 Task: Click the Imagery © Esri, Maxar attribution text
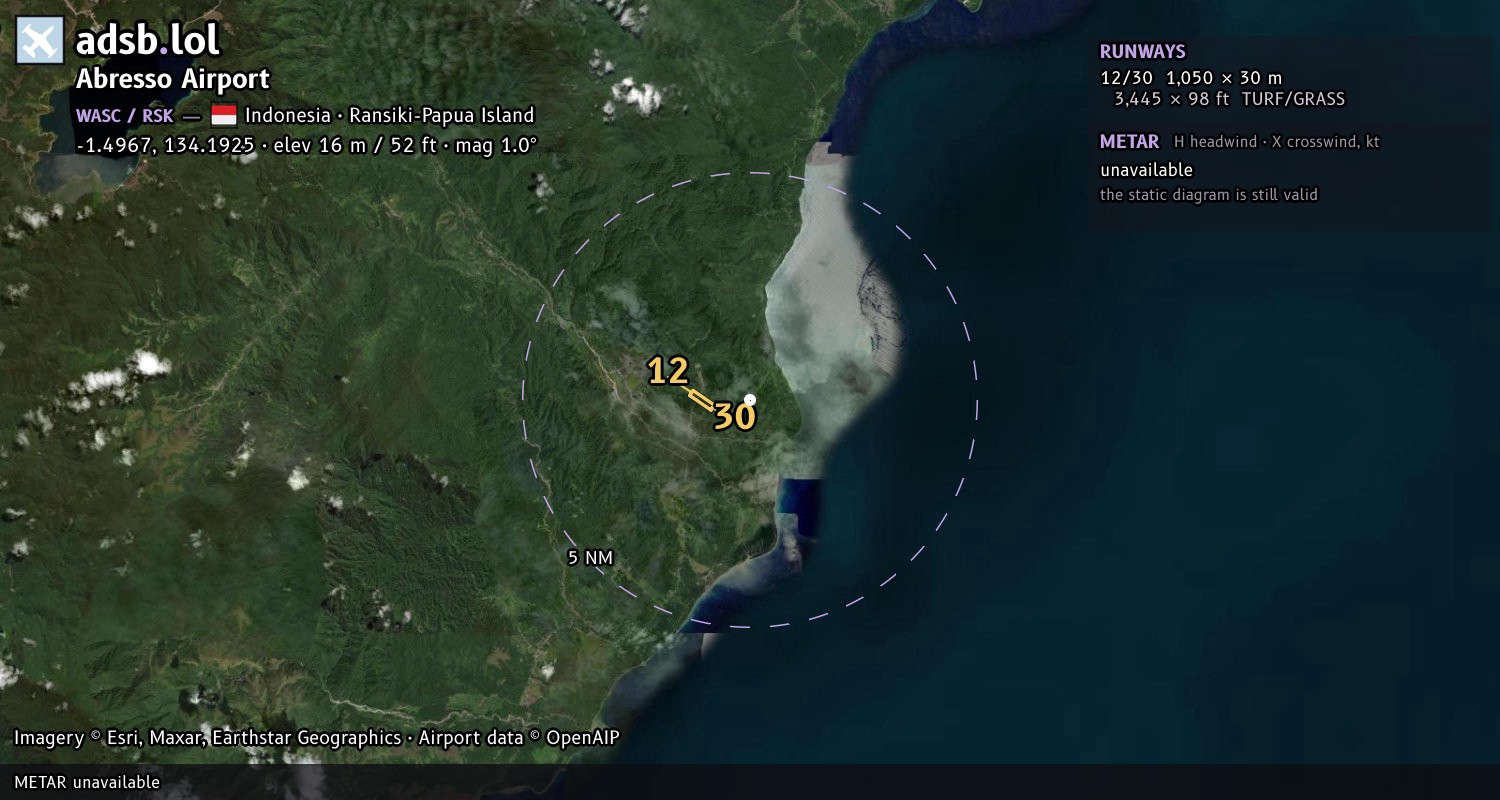(x=316, y=738)
